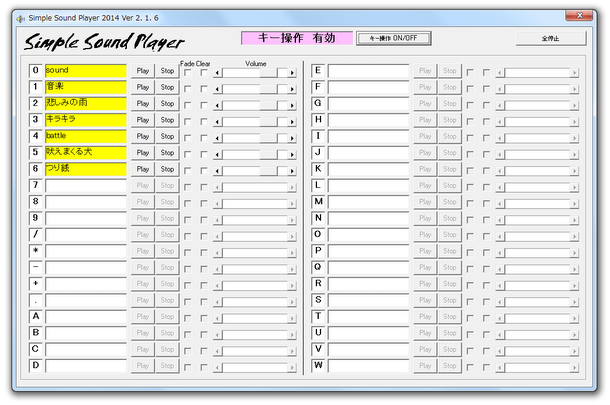Click the empty file field for slot A
The image size is (610, 405).
click(x=86, y=317)
